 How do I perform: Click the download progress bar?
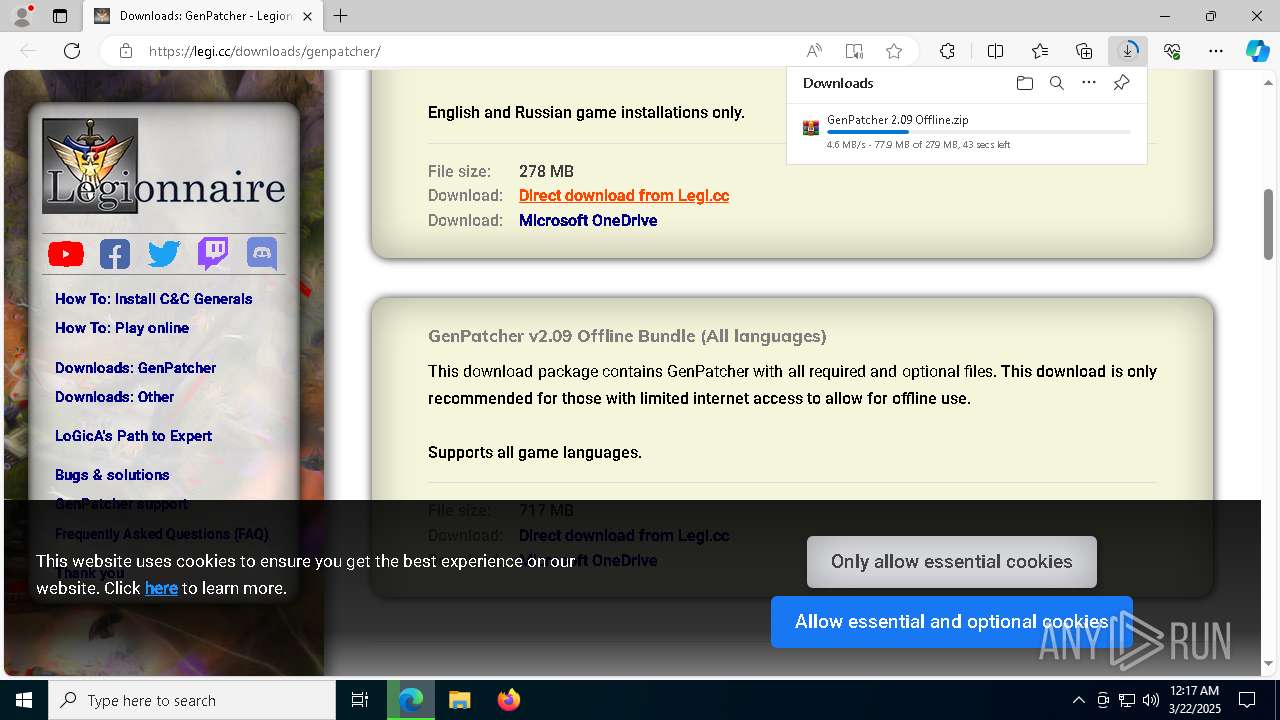979,132
